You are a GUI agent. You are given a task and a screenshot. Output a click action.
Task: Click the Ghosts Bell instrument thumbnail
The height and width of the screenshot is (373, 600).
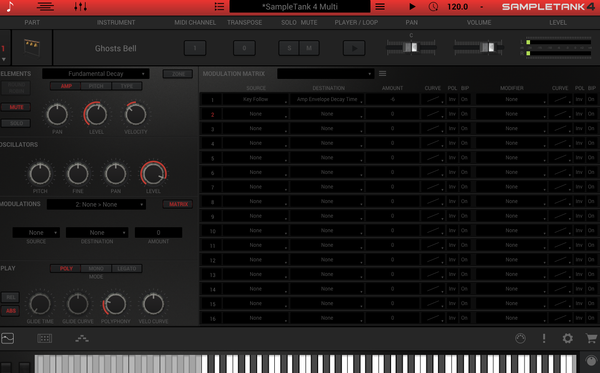(32, 47)
